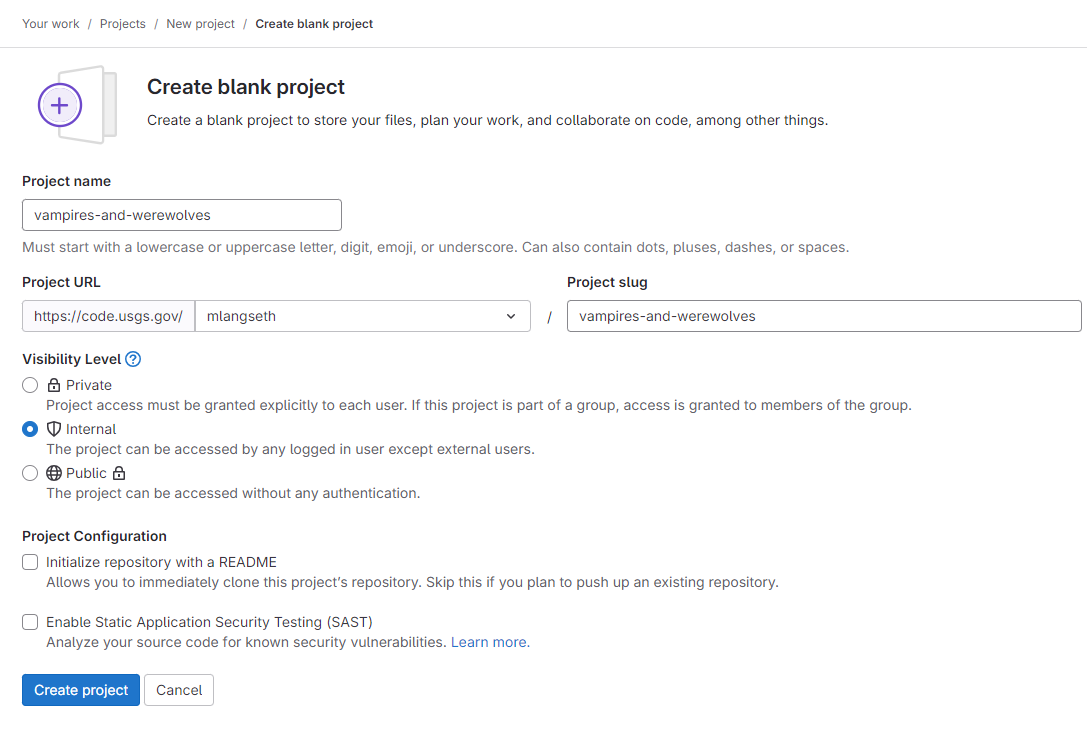Open the mlangseth namespace dropdown
Screen dimensions: 1087x736
[x=363, y=316]
